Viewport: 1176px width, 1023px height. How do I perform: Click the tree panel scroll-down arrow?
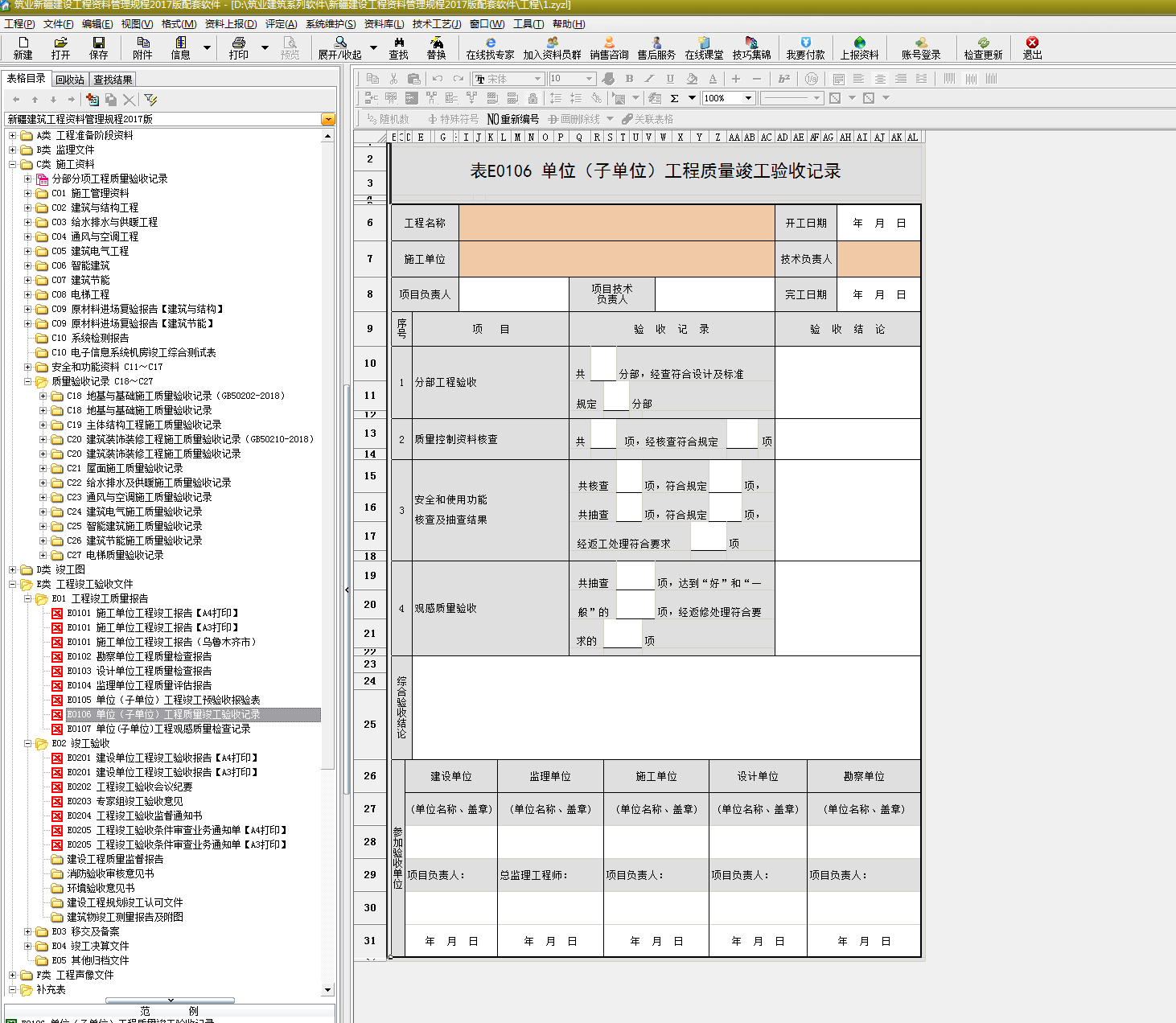coord(327,989)
